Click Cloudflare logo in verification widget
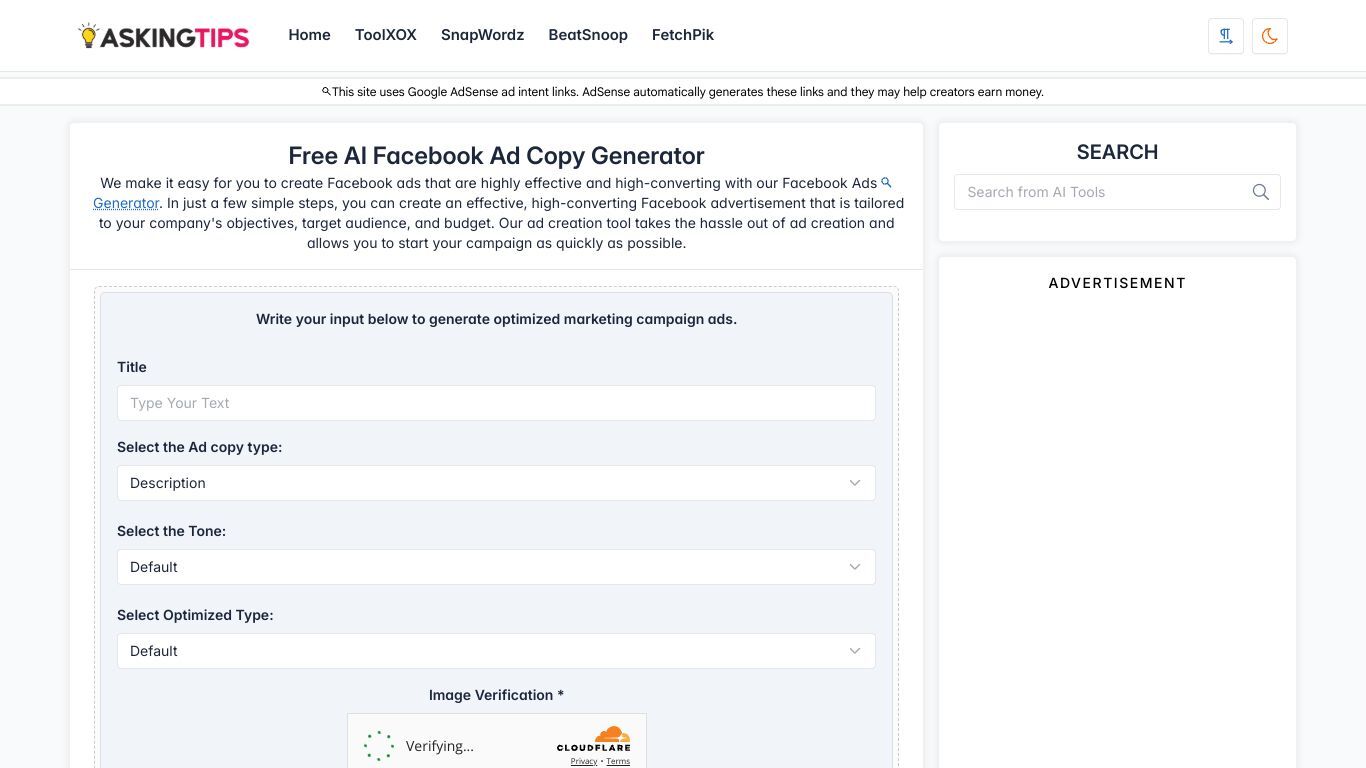1366x768 pixels. click(594, 740)
